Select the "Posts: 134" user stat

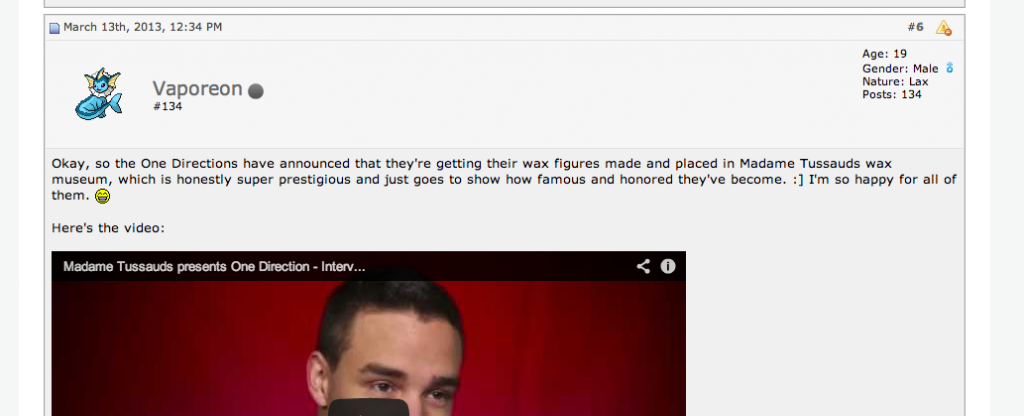click(891, 95)
